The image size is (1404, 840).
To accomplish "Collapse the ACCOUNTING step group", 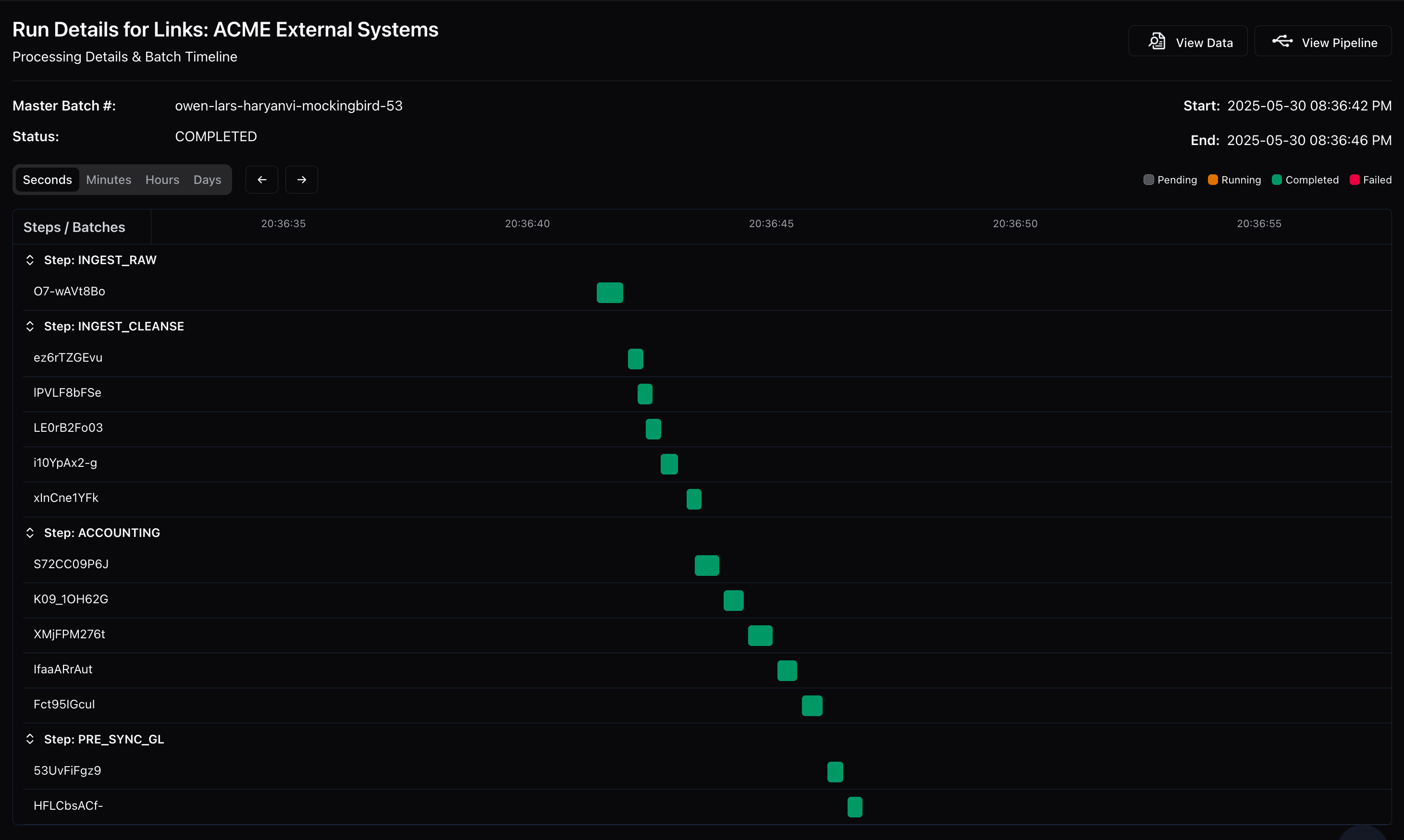I will pyautogui.click(x=30, y=533).
